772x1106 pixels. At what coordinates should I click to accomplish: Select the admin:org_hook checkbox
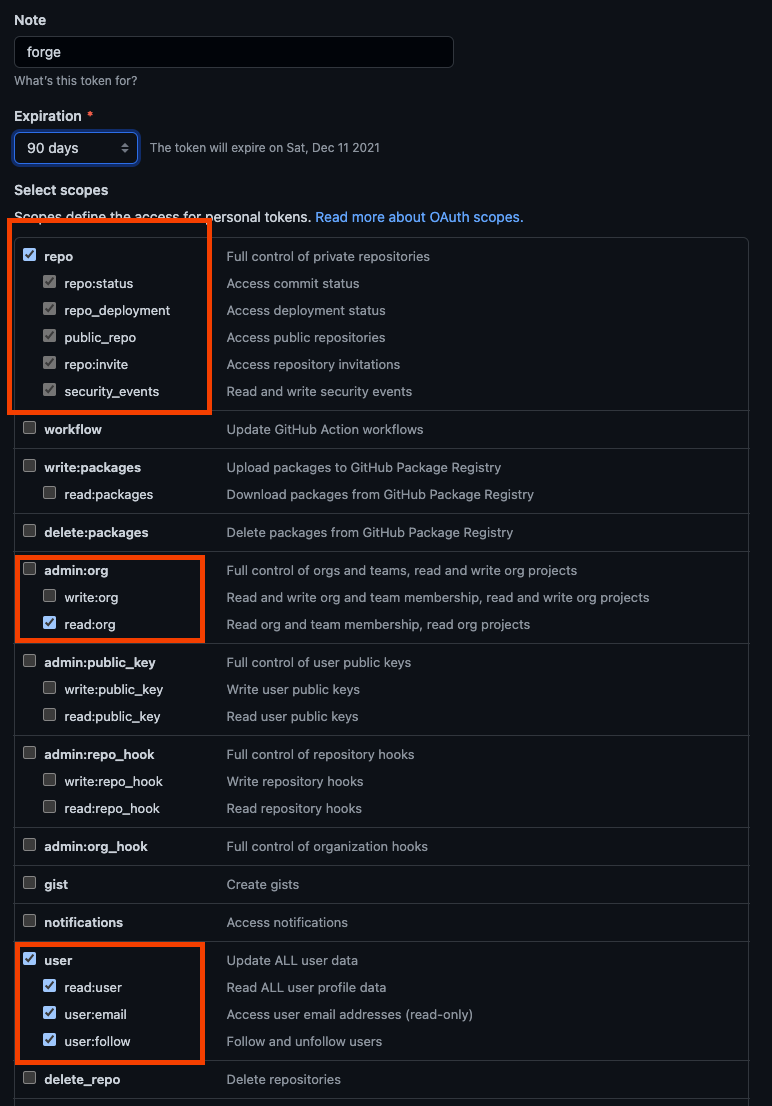30,844
